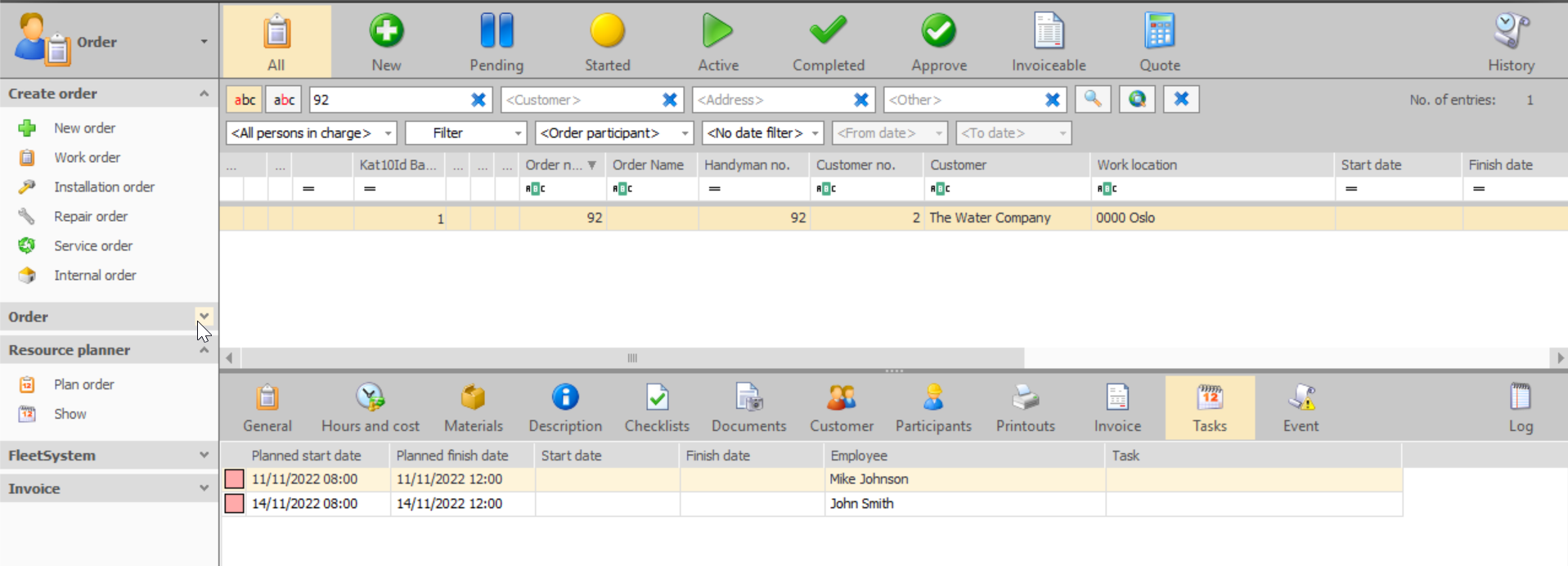Click the horizontal scrollbar thumb
The height and width of the screenshot is (566, 1568).
pos(632,357)
